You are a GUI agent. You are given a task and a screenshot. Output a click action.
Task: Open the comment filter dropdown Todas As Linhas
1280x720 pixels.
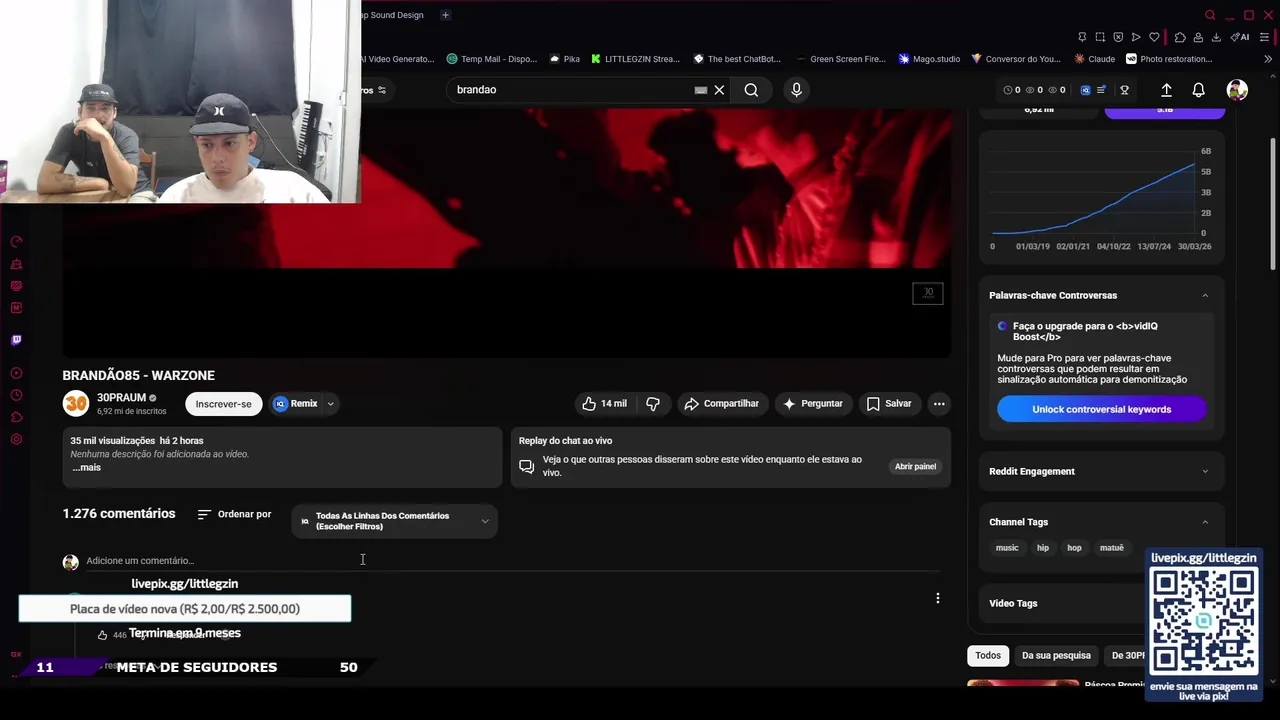(395, 521)
